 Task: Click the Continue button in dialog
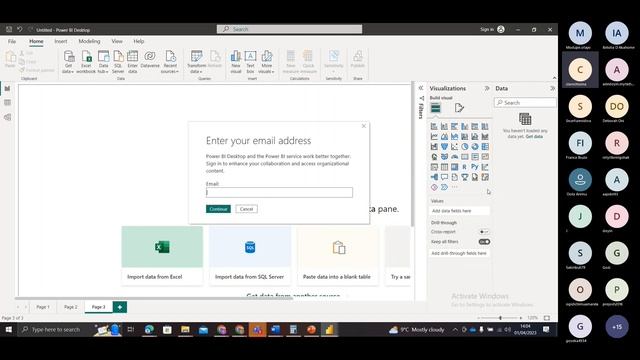(218, 209)
